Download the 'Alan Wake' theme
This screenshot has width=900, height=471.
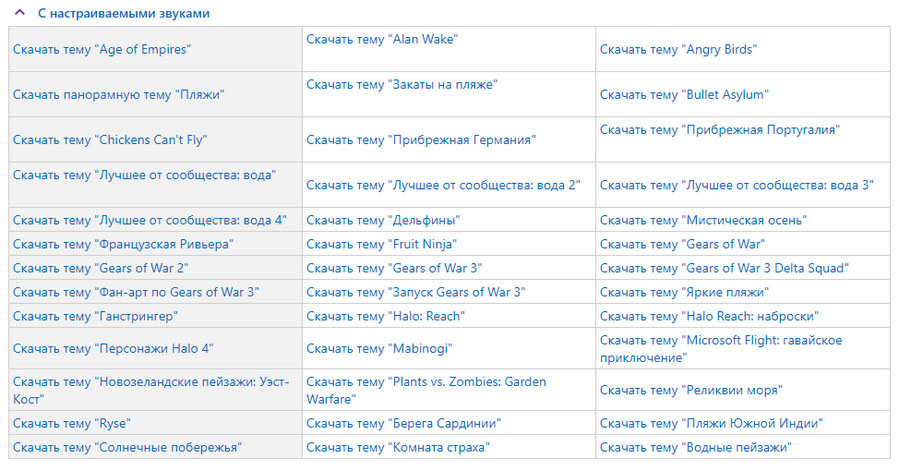(x=382, y=39)
